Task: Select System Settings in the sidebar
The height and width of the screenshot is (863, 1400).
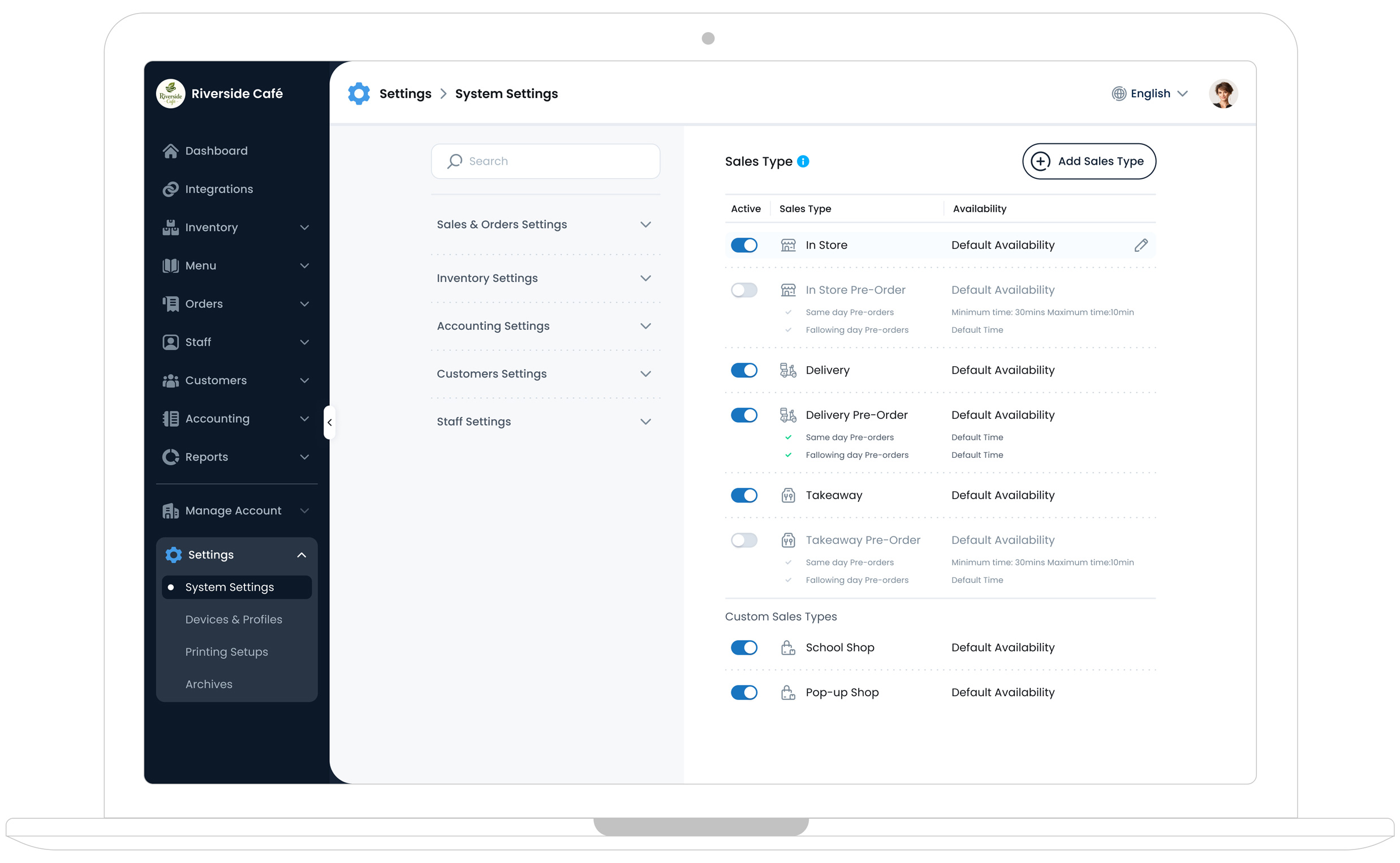Action: point(229,587)
